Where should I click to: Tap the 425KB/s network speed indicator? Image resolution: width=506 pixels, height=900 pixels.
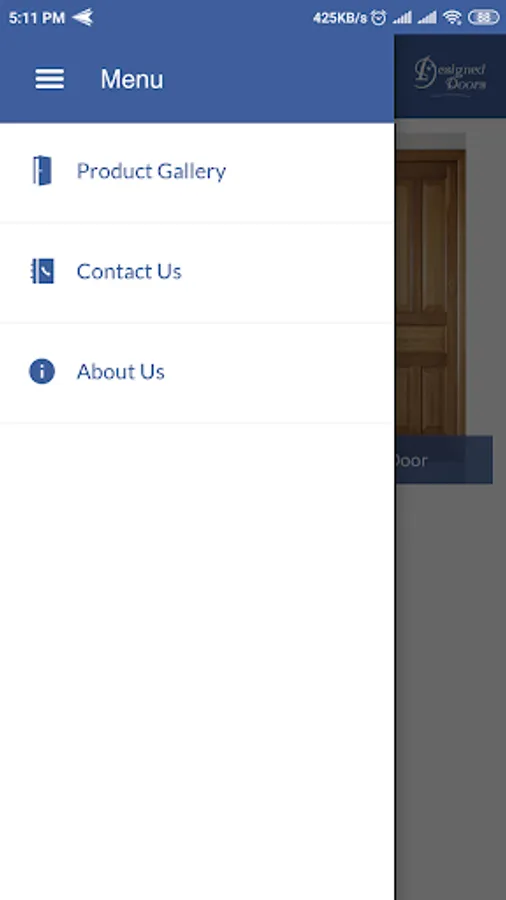click(x=340, y=18)
